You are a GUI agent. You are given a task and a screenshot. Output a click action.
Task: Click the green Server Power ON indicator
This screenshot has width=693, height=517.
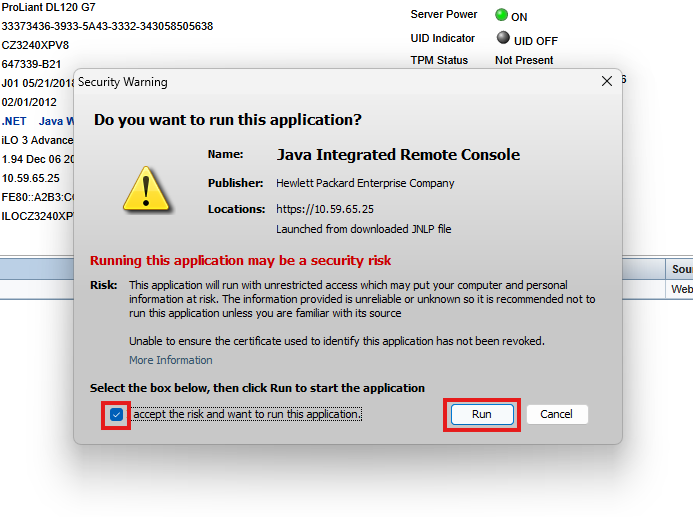[501, 15]
